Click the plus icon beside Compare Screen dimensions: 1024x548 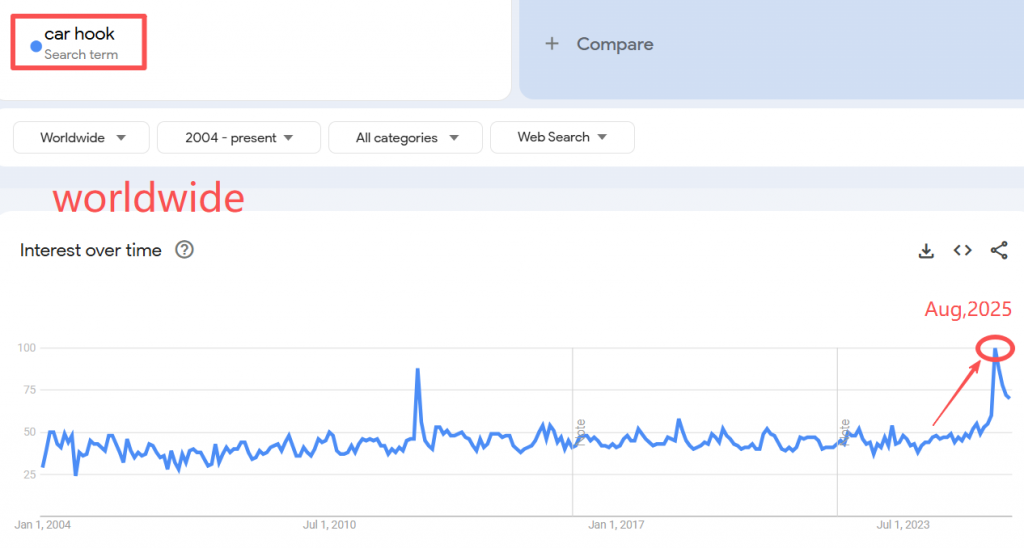pyautogui.click(x=552, y=44)
